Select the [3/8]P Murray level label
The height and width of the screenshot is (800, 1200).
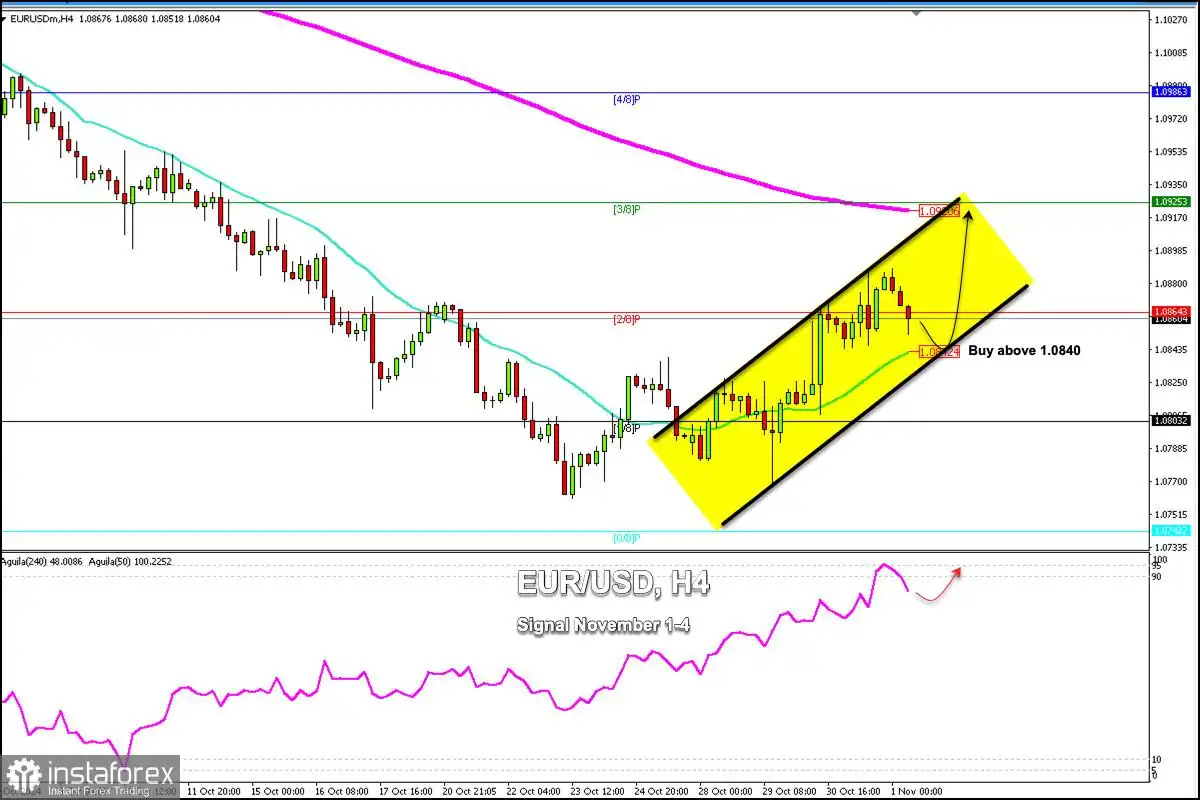click(x=626, y=209)
